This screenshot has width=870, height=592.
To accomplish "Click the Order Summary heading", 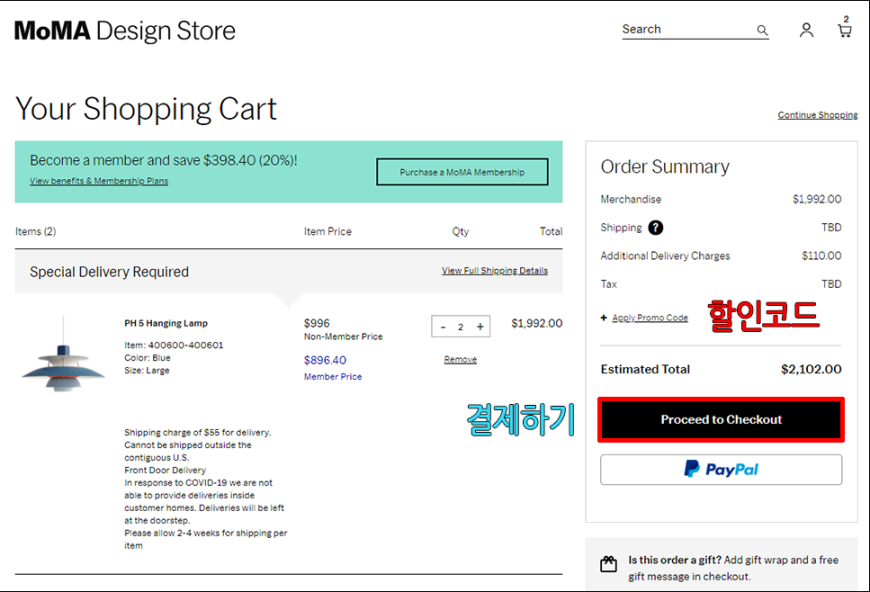I will [x=665, y=166].
